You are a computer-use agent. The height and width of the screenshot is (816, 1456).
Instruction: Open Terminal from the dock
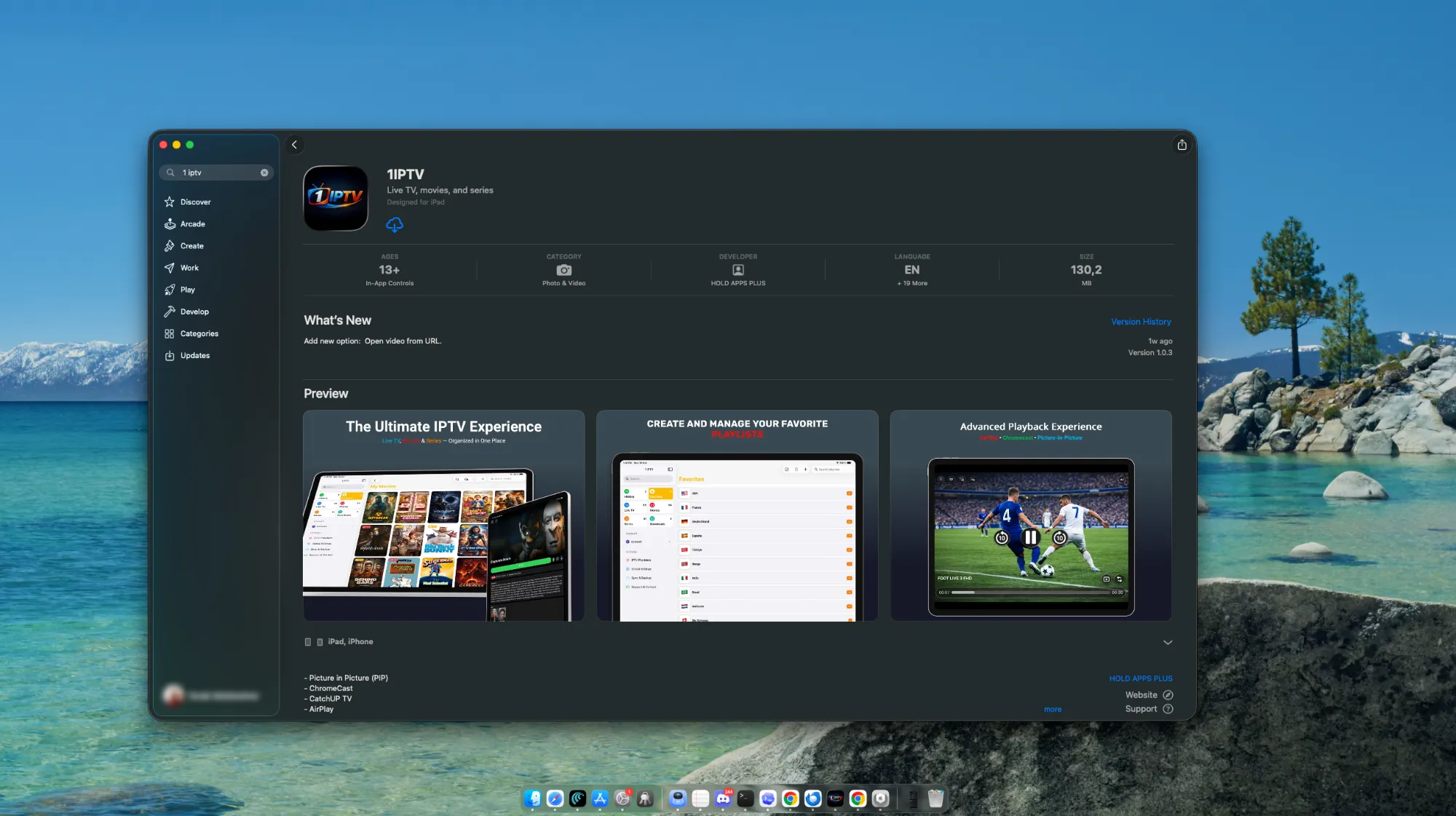[x=745, y=799]
